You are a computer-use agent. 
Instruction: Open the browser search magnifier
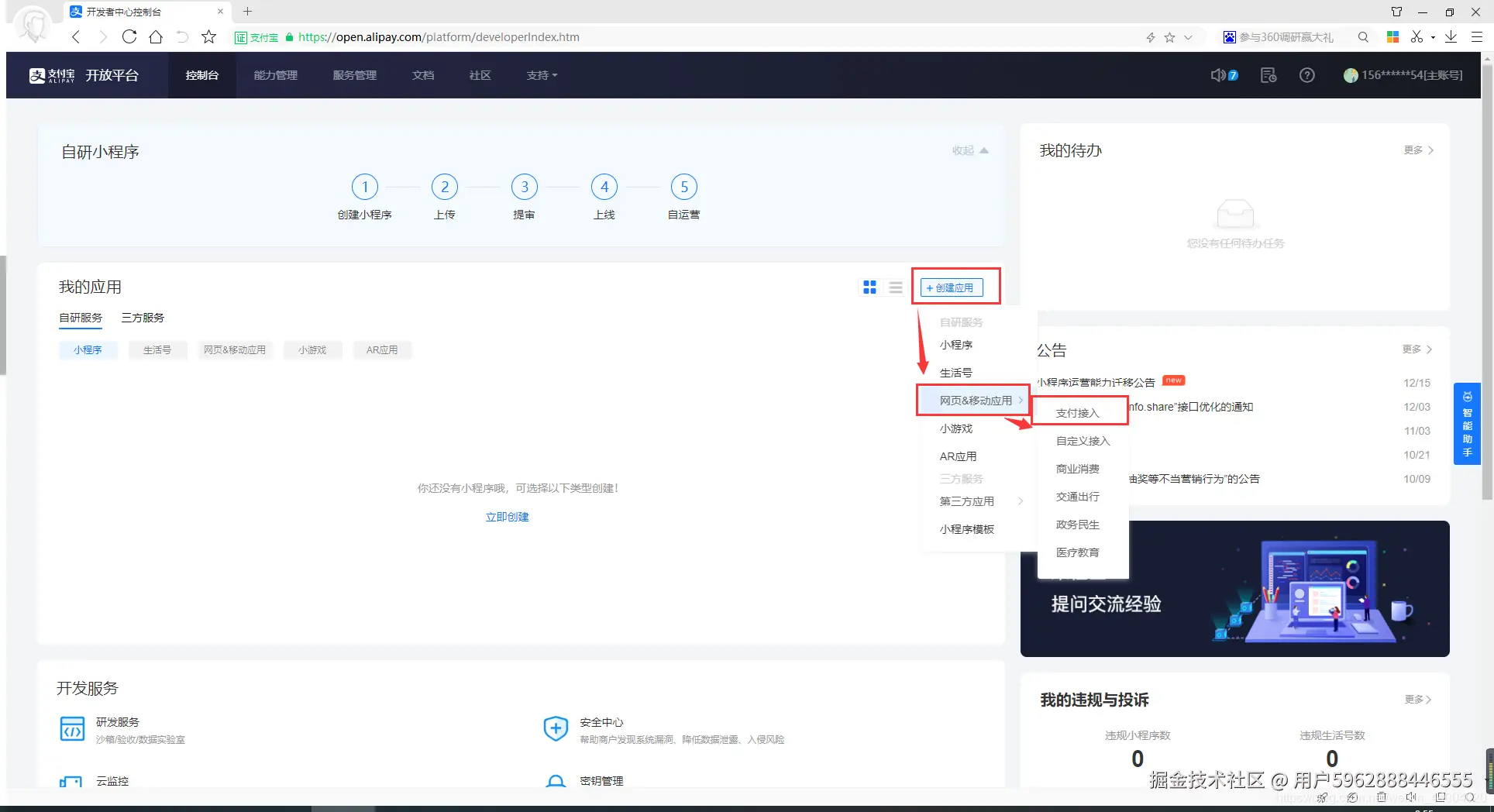point(1363,36)
